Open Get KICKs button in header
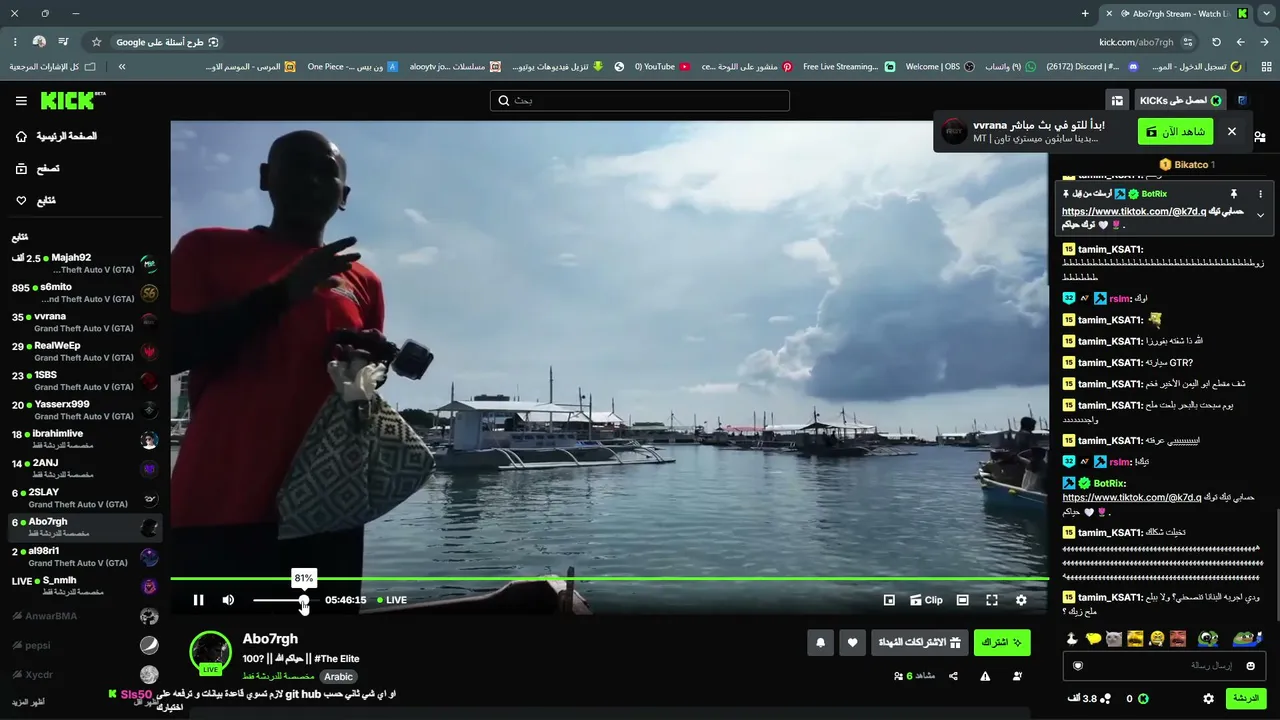The height and width of the screenshot is (720, 1280). point(1180,100)
